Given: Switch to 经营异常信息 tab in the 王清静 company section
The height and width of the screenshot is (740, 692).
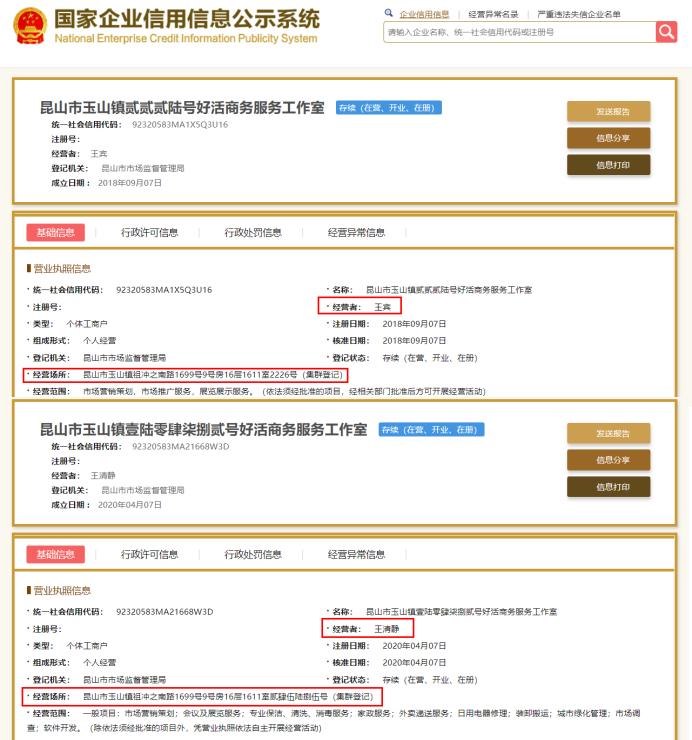Looking at the screenshot, I should (x=356, y=554).
